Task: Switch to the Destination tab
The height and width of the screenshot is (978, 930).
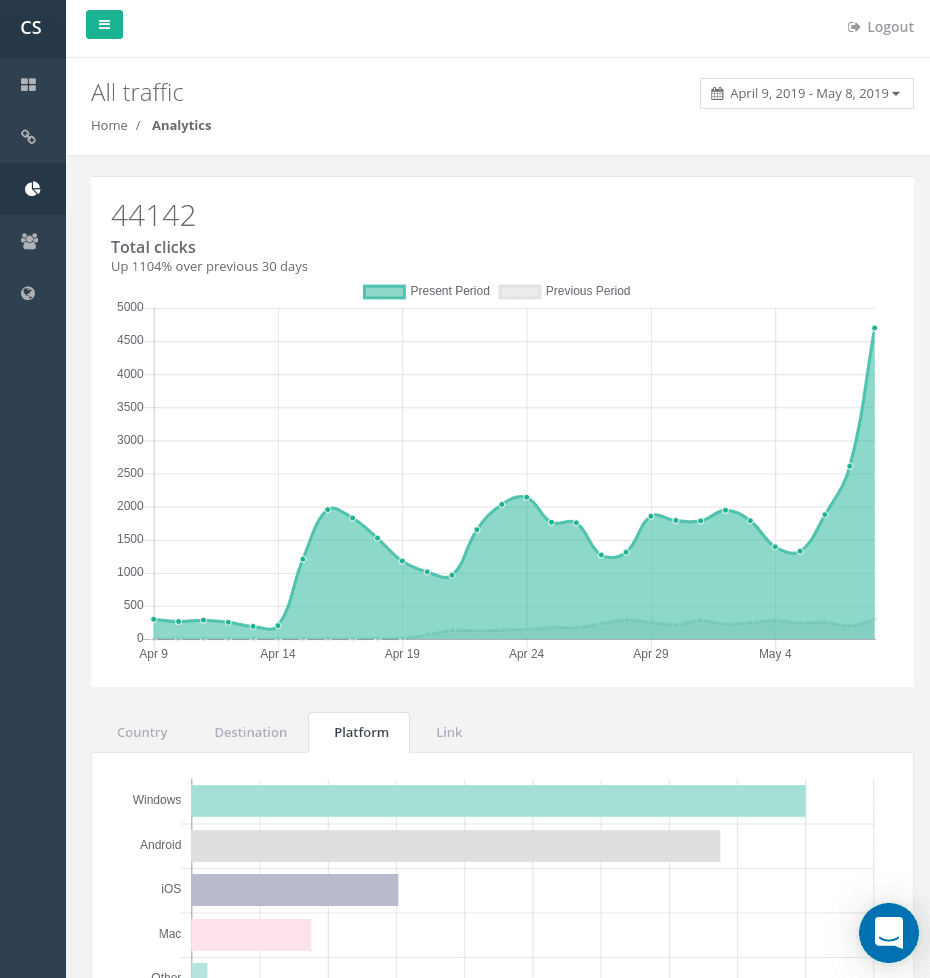Action: 250,732
